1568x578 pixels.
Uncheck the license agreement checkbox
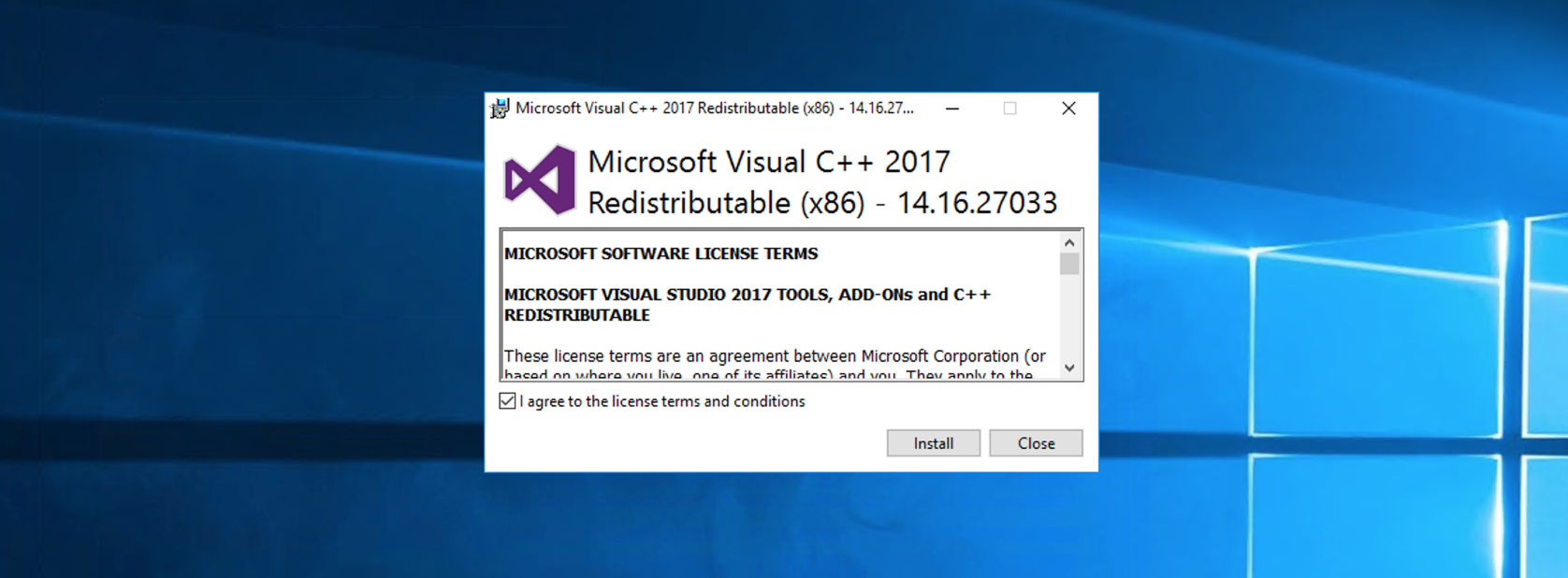[507, 401]
